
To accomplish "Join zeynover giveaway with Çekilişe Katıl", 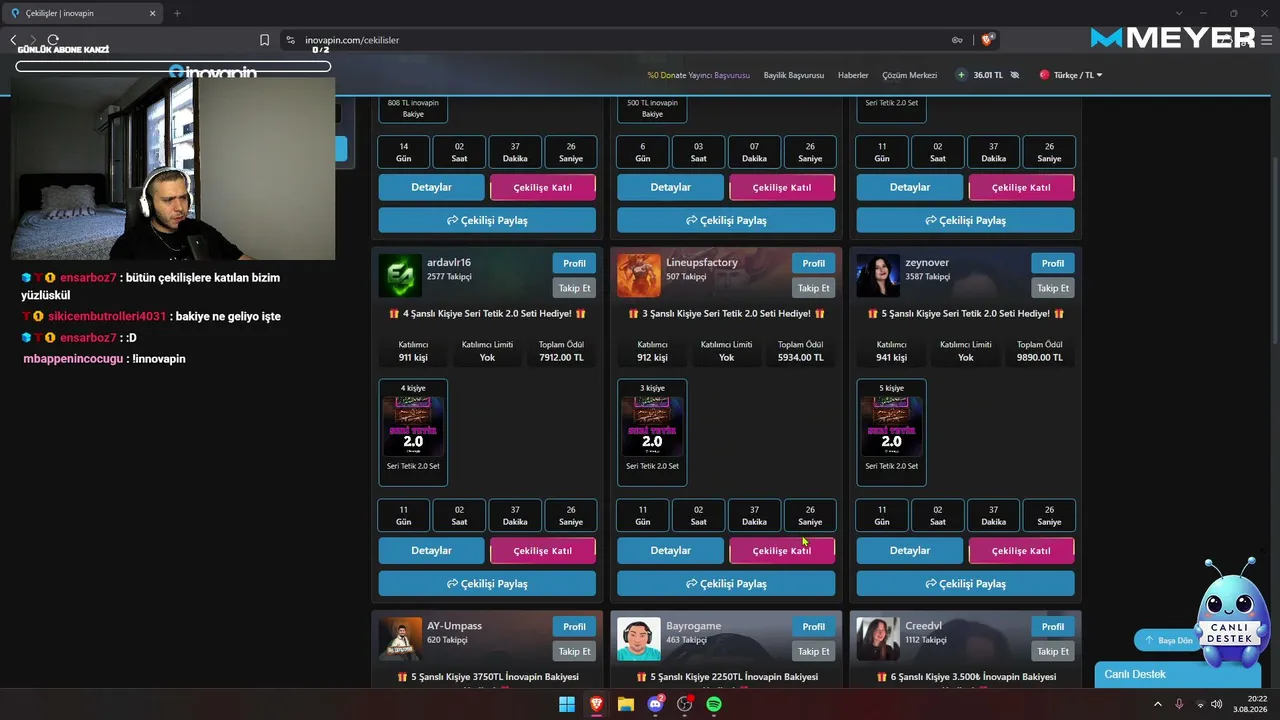I will (x=1021, y=551).
